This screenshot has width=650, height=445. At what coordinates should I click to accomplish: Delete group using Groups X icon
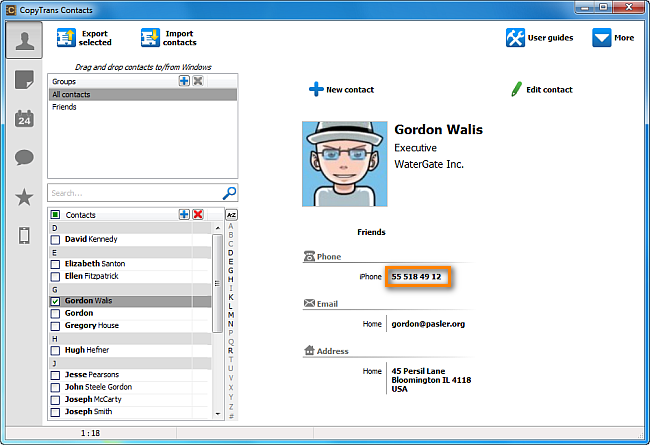coord(198,81)
